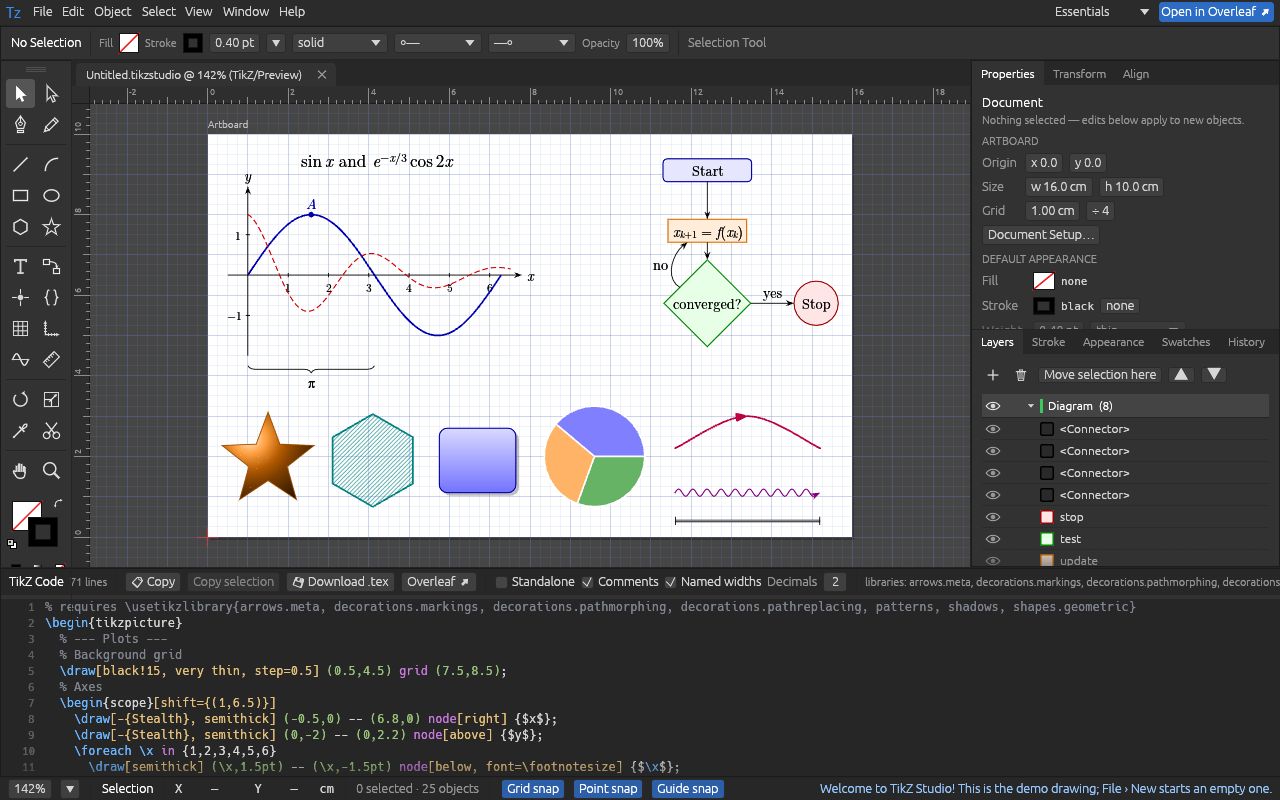This screenshot has height=800, width=1280.
Task: Pick the Pen tool in the toolbox
Action: [20, 125]
